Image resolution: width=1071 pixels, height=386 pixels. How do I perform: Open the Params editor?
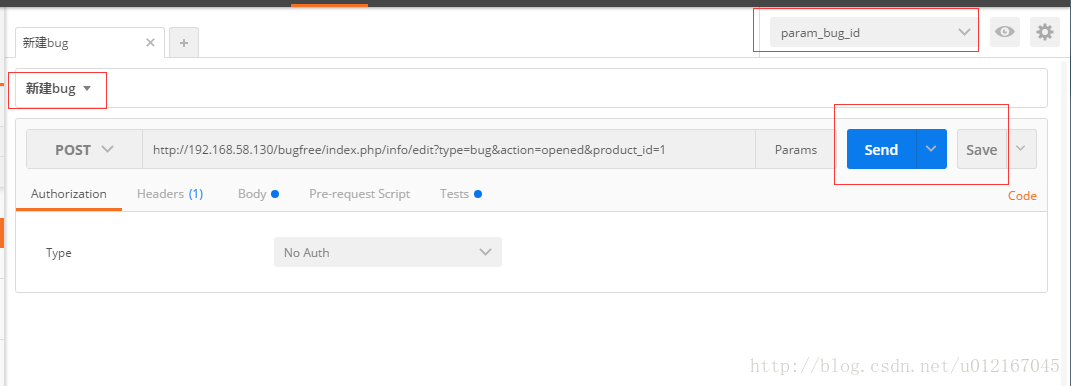point(796,150)
